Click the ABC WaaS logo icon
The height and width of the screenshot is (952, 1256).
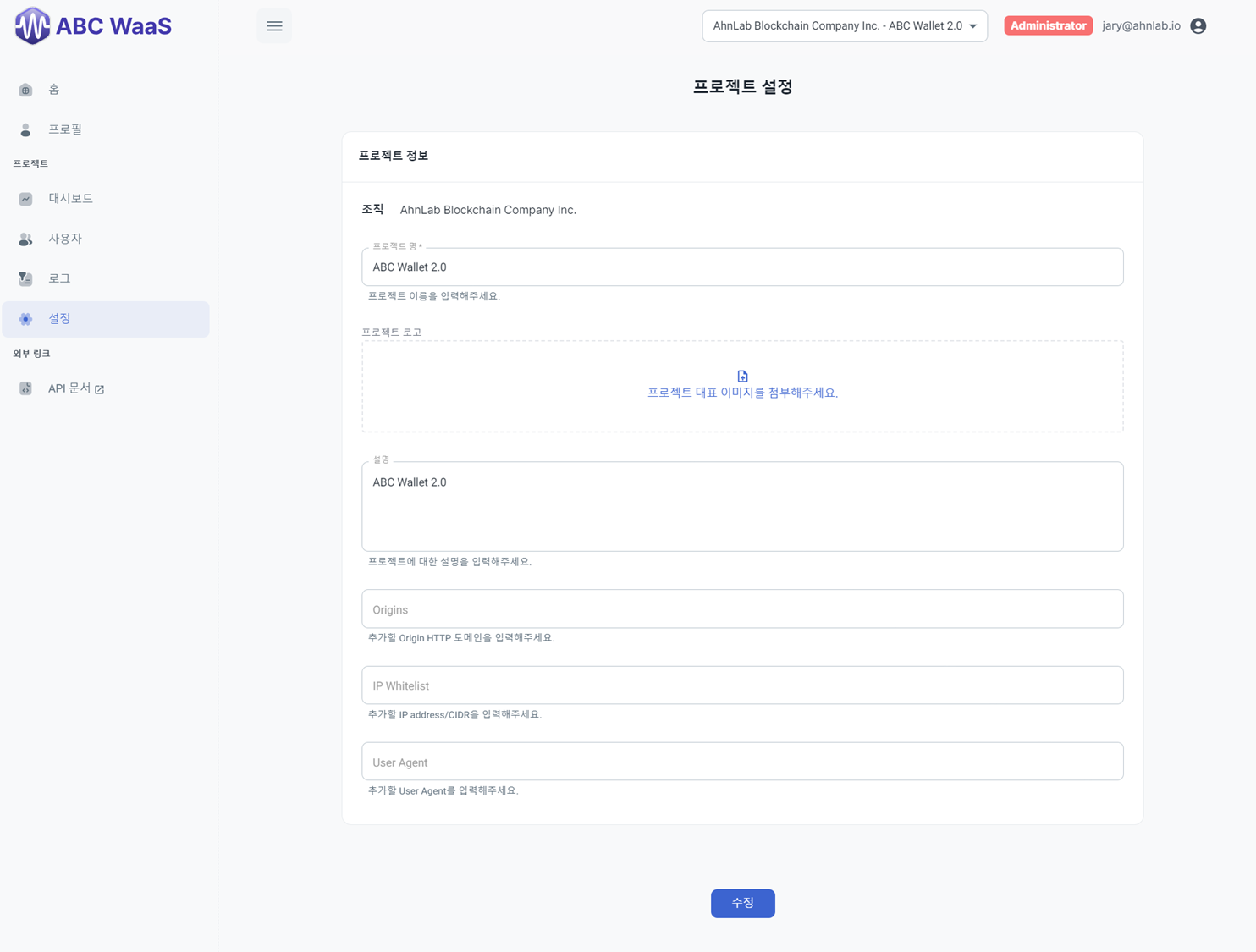(x=32, y=25)
